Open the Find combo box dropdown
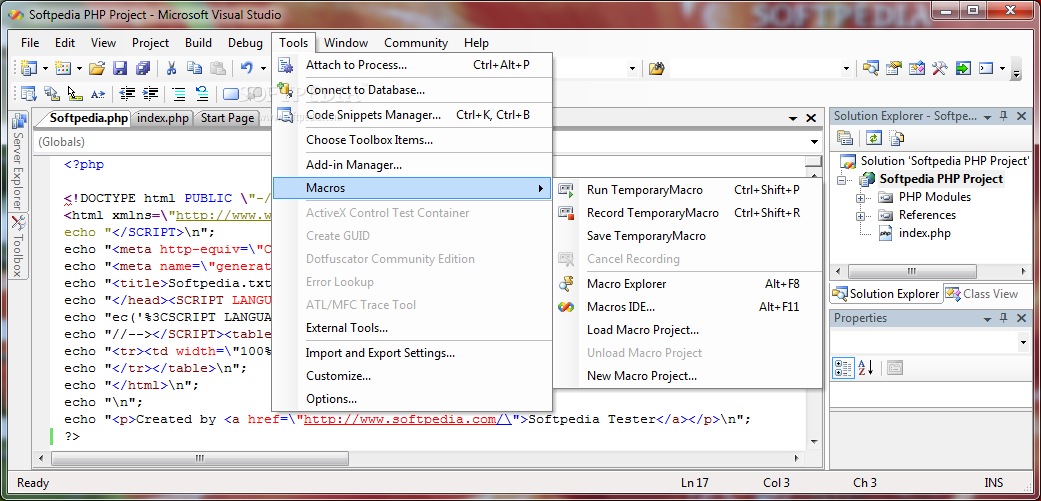1041x501 pixels. click(x=846, y=68)
